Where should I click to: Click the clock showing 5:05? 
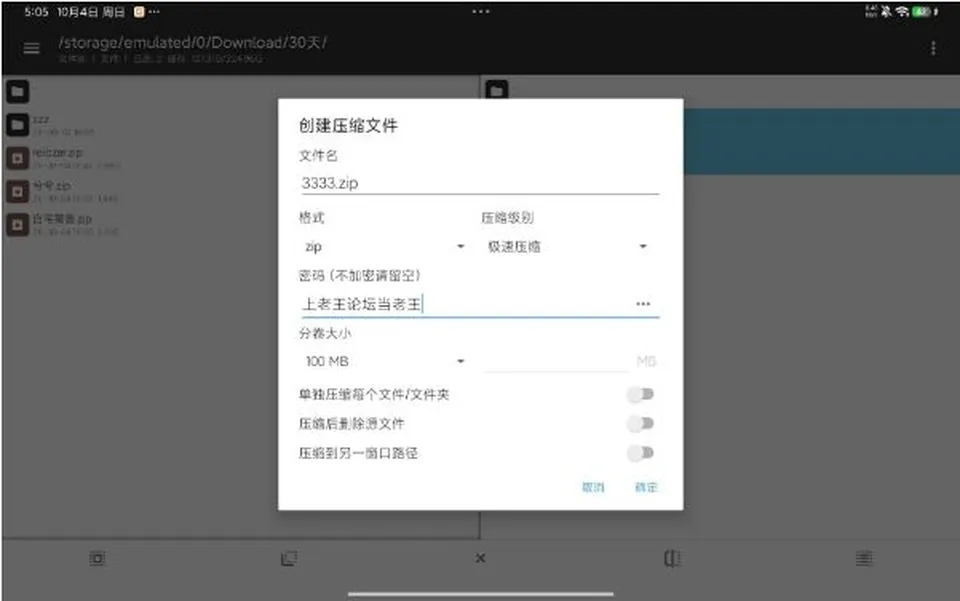pos(36,12)
